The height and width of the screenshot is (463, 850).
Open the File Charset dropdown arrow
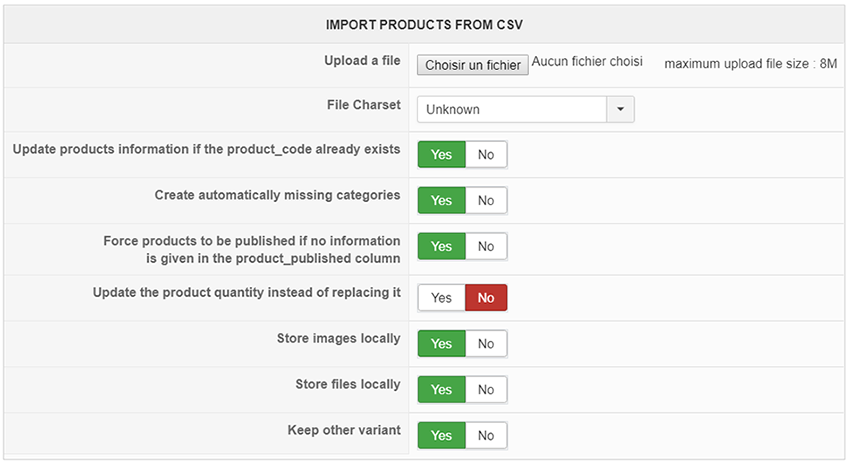pos(620,110)
